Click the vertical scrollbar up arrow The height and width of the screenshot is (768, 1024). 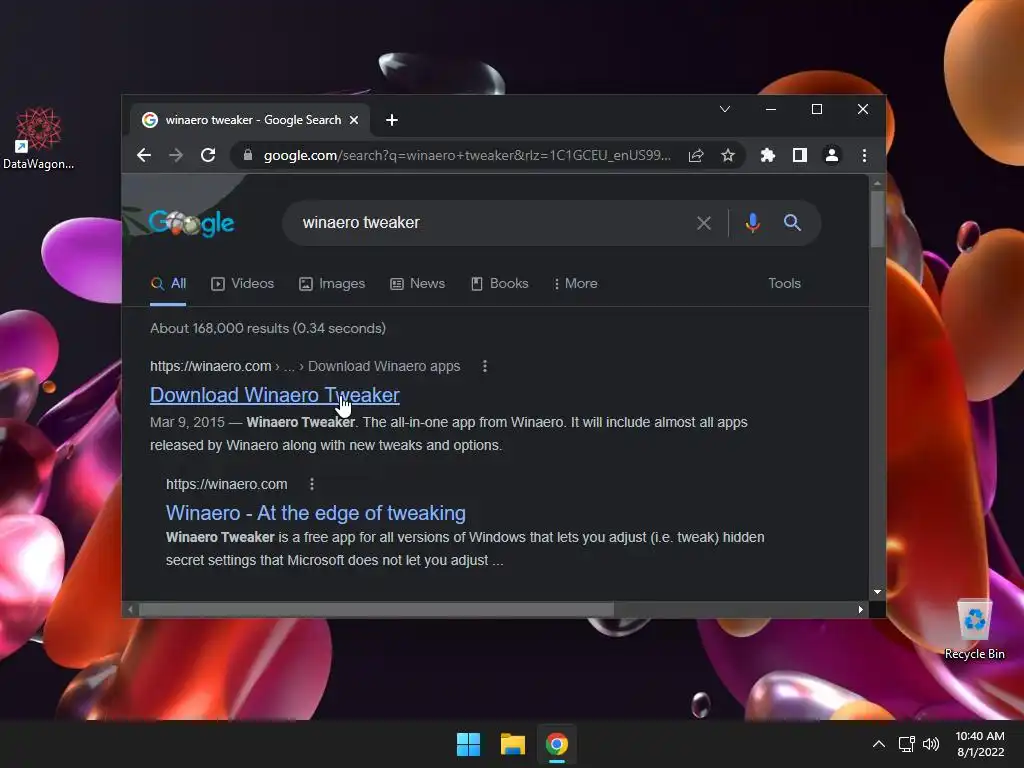(x=877, y=184)
